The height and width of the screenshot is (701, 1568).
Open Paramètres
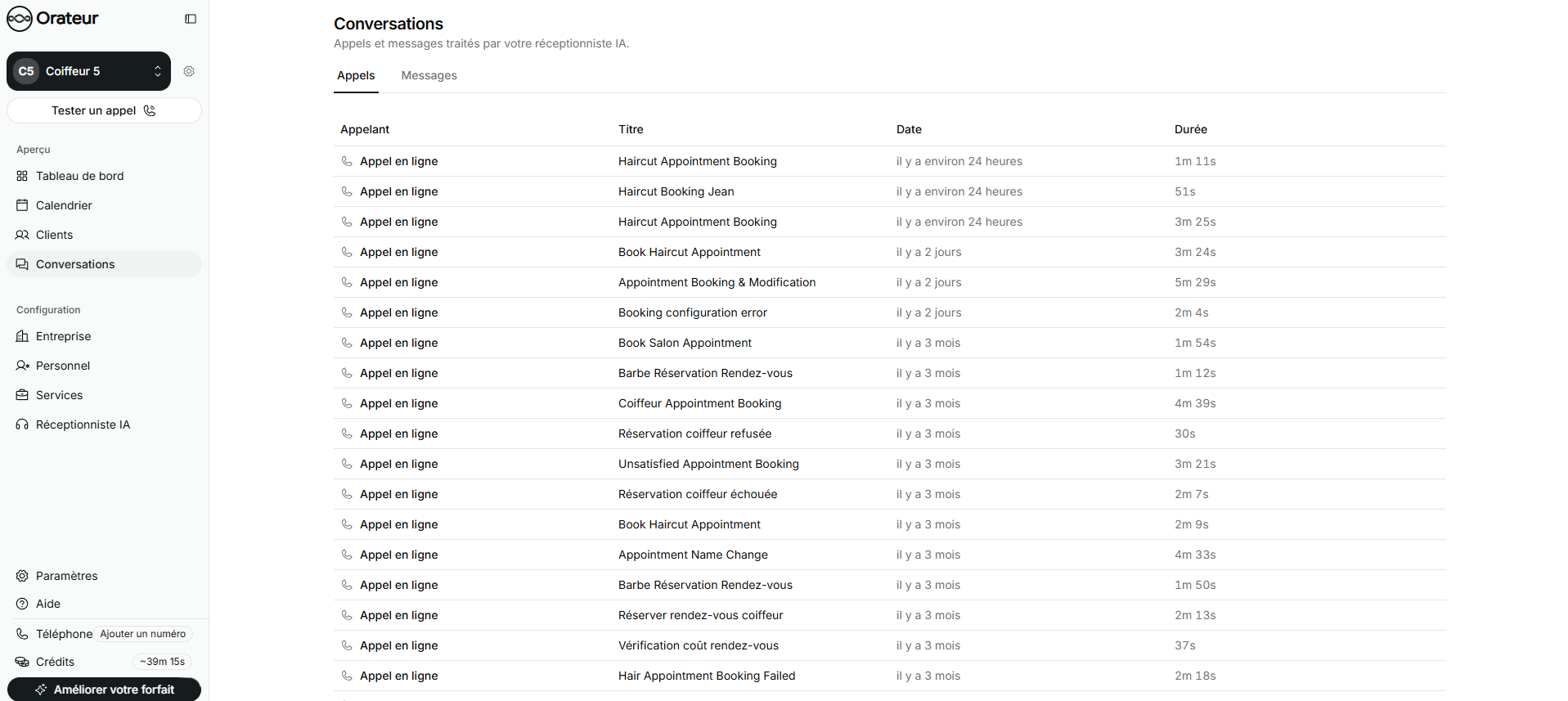104,576
